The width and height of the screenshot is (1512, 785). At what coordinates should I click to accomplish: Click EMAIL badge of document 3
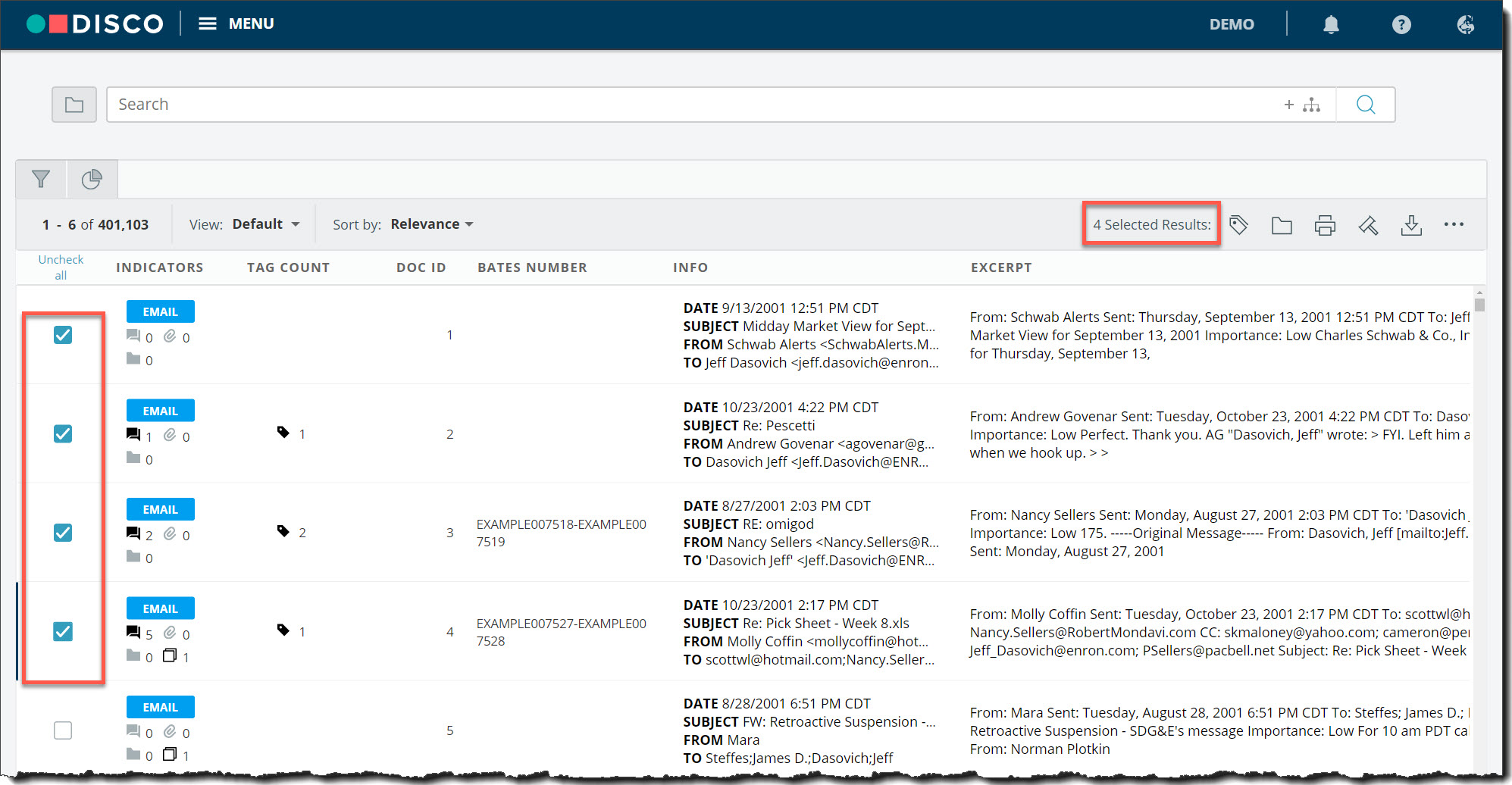tap(160, 509)
